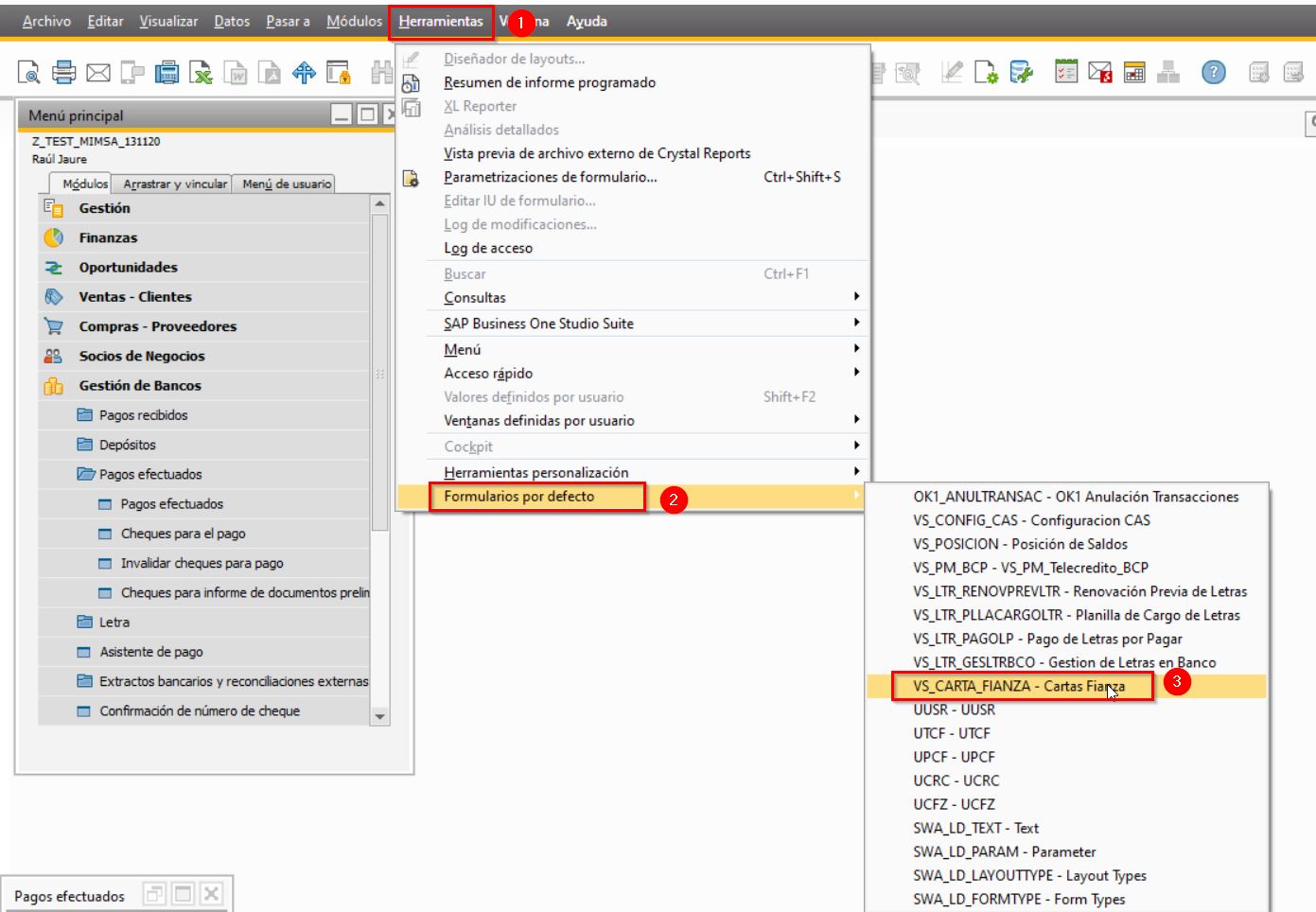Open the Datos menu
The width and height of the screenshot is (1316, 912).
[232, 21]
